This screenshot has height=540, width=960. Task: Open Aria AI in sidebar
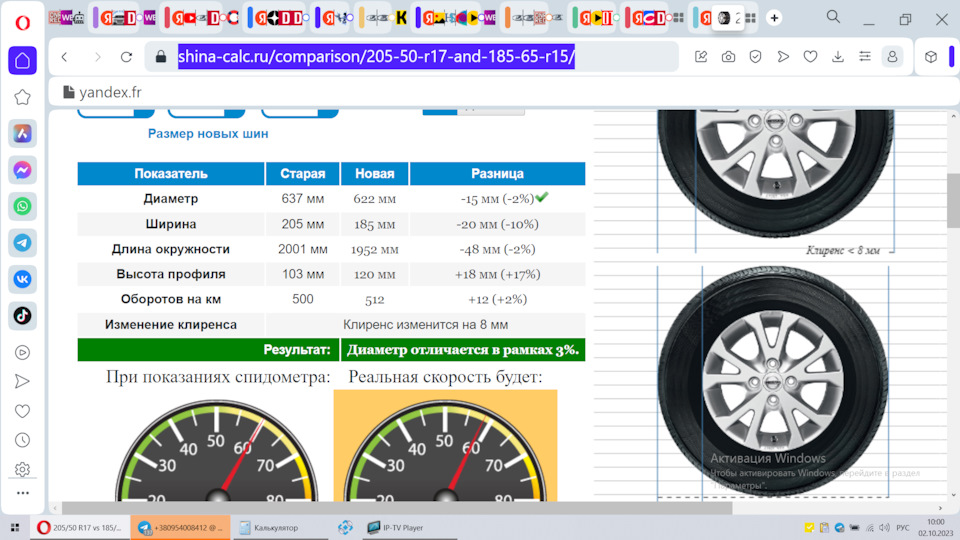tap(23, 133)
